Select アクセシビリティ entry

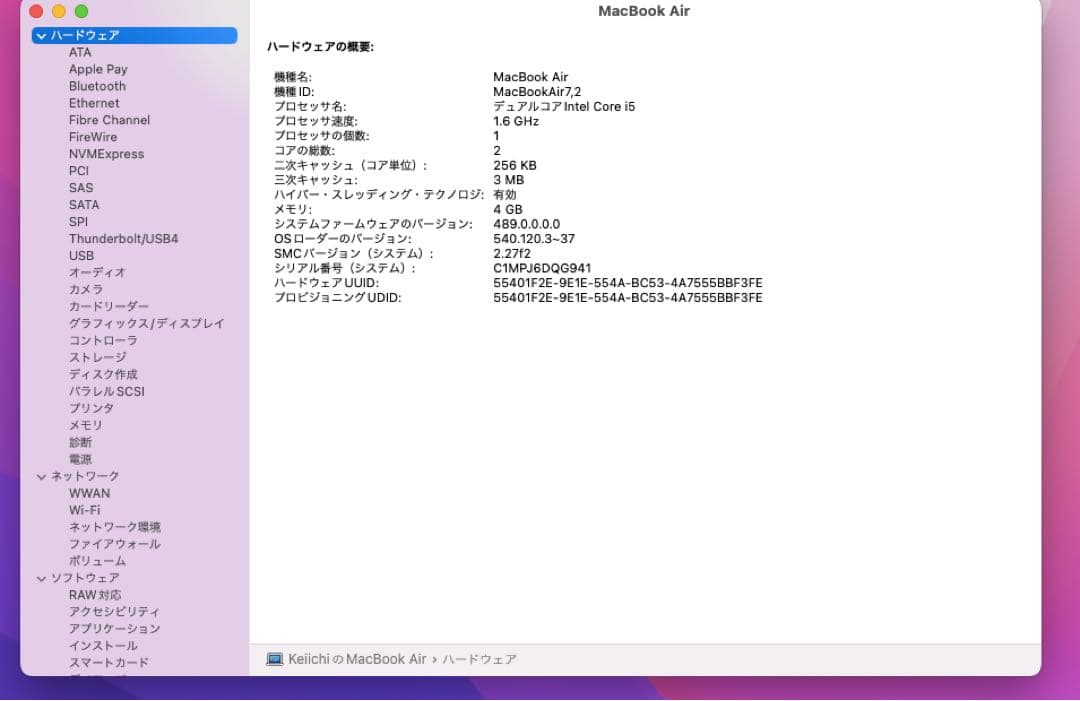pyautogui.click(x=114, y=611)
